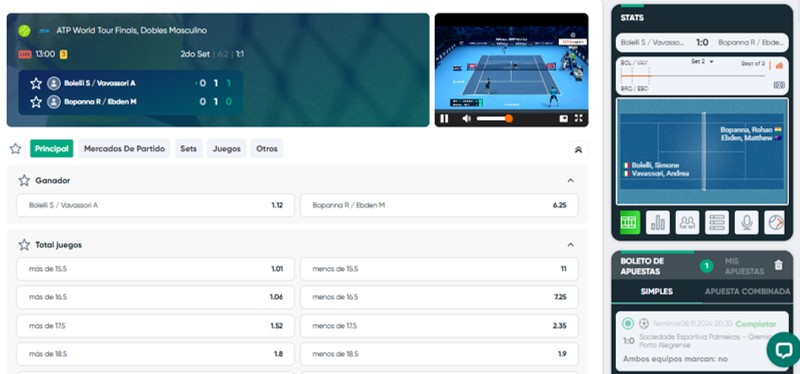Collapse all markets with double chevron button
800x374 pixels.
click(x=579, y=149)
